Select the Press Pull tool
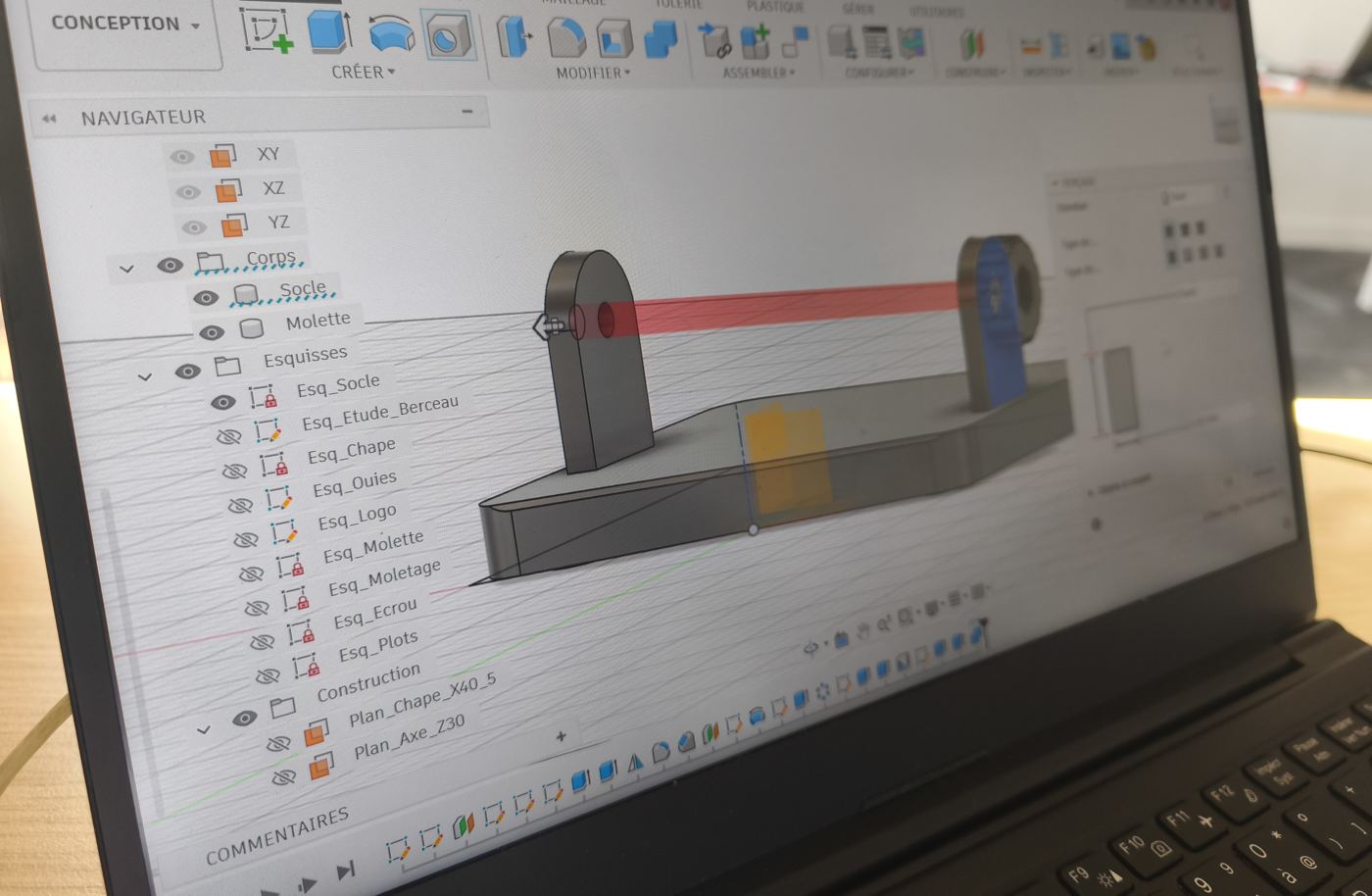 (x=514, y=38)
